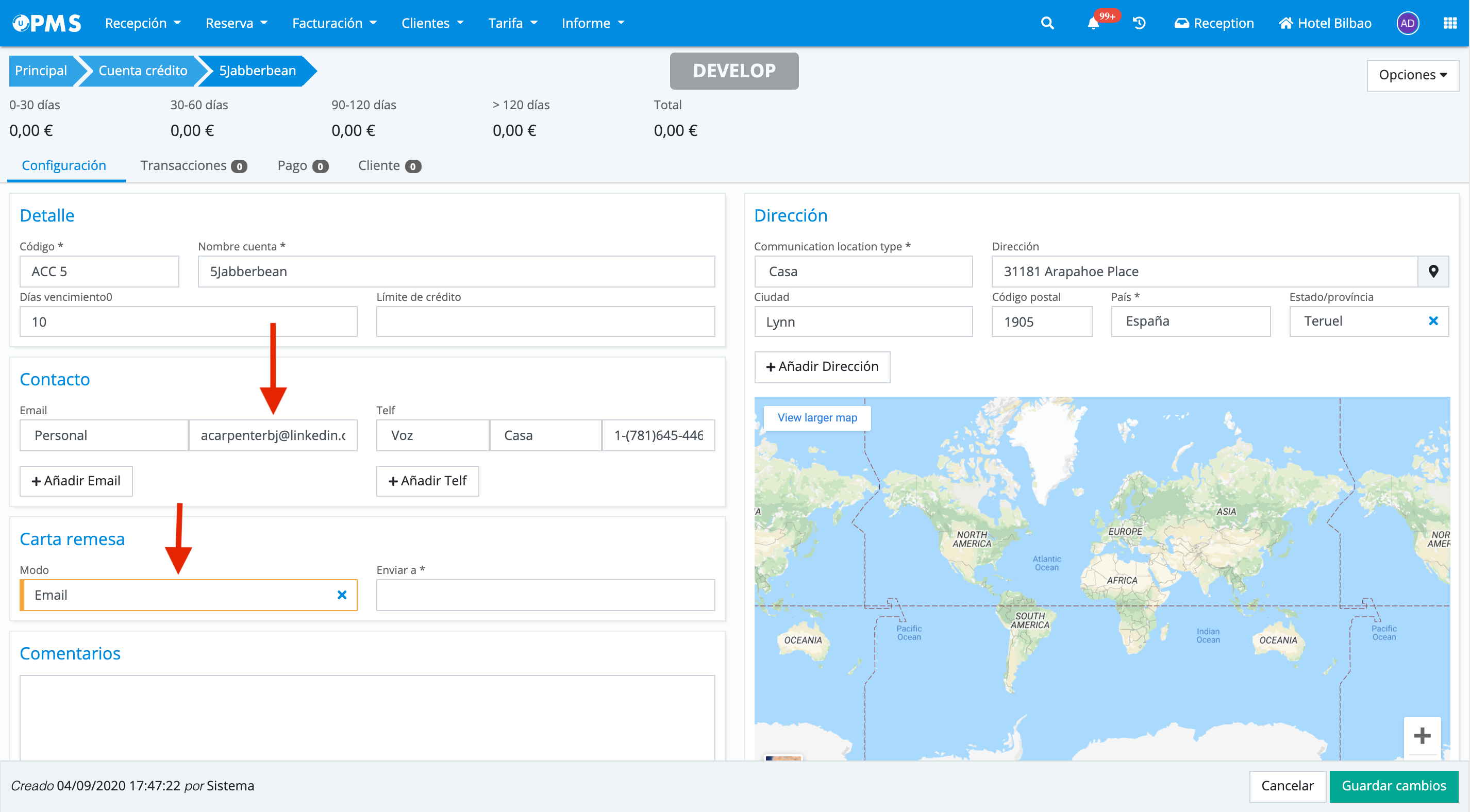Open the notifications bell
The image size is (1470, 812).
(x=1093, y=23)
